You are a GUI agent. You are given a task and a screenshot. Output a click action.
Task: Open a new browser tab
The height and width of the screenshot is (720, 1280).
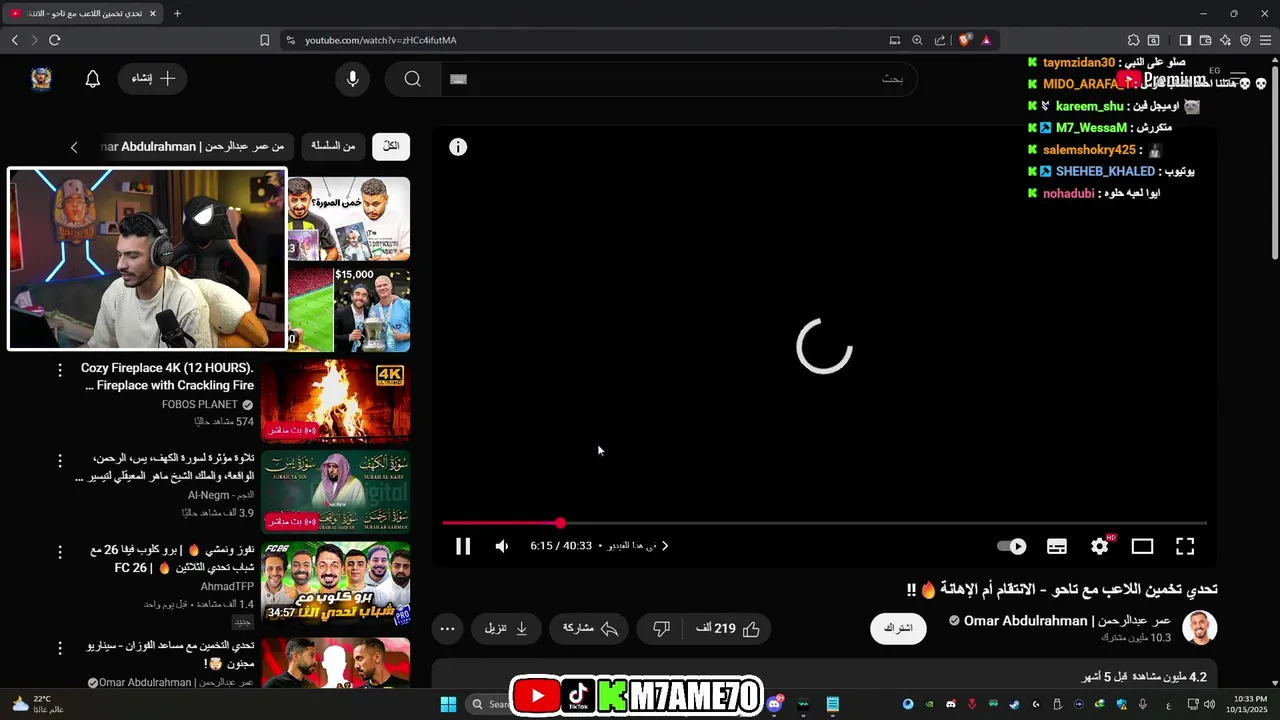[177, 13]
